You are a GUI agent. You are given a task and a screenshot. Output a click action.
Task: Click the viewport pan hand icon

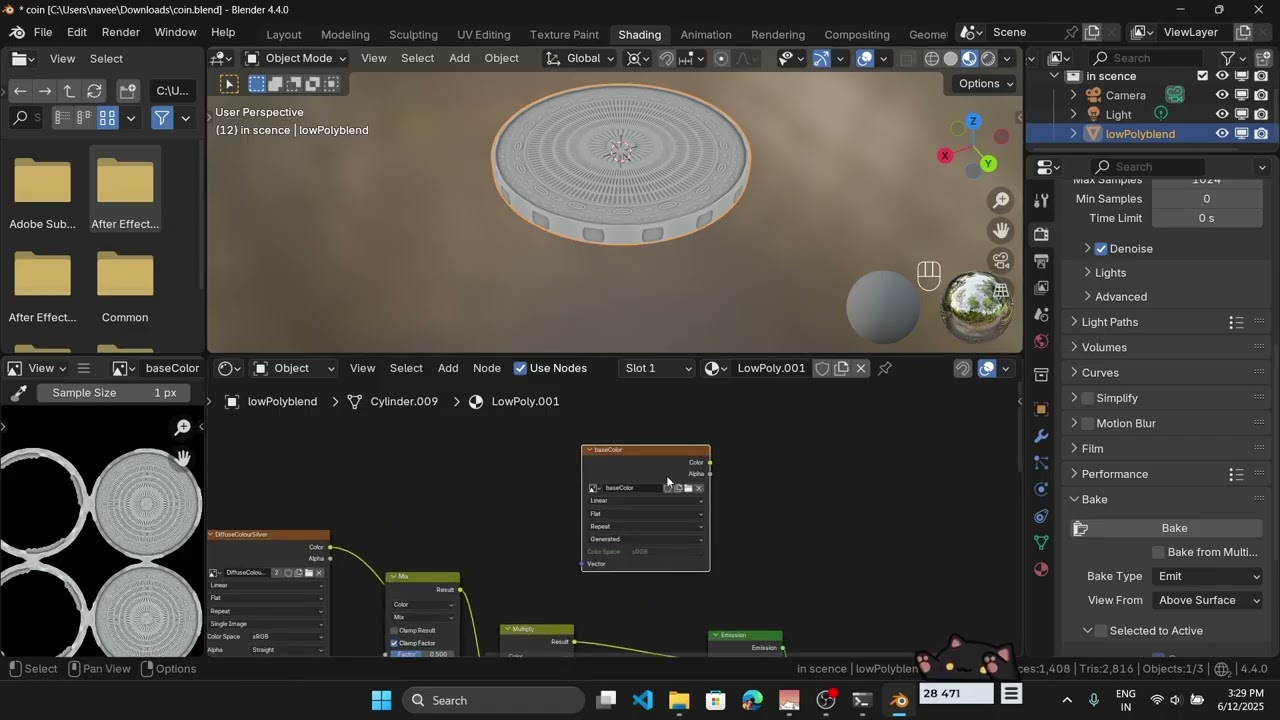coord(1001,231)
